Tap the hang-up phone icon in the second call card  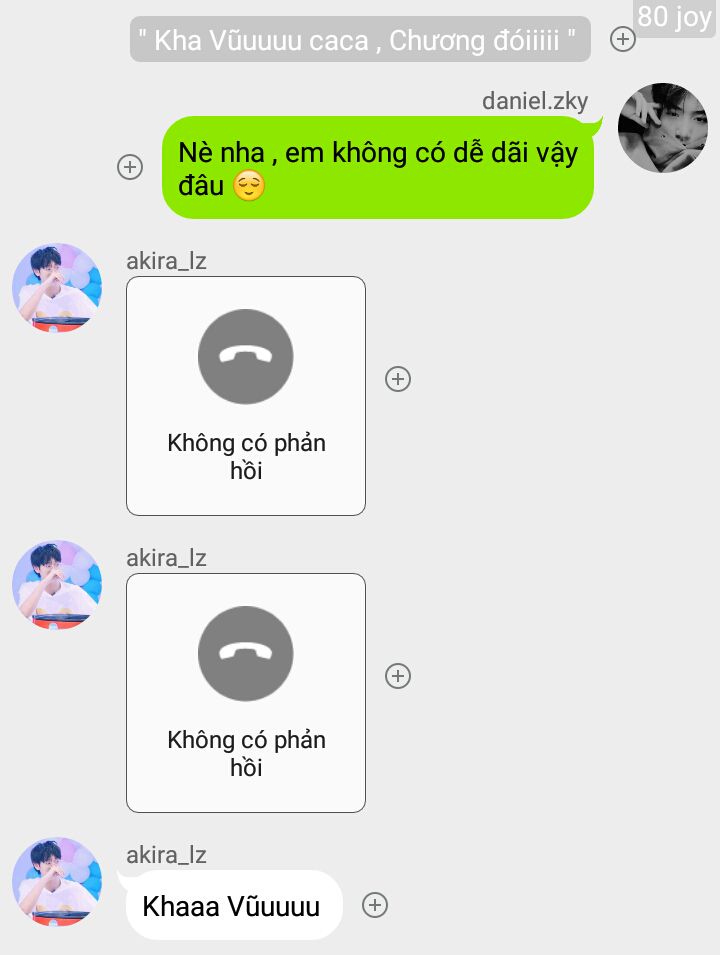(x=245, y=654)
